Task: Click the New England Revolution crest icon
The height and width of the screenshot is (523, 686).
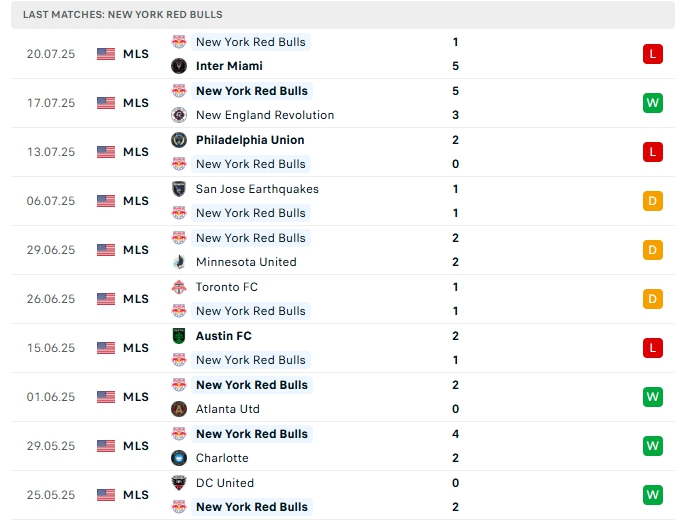Action: [179, 115]
